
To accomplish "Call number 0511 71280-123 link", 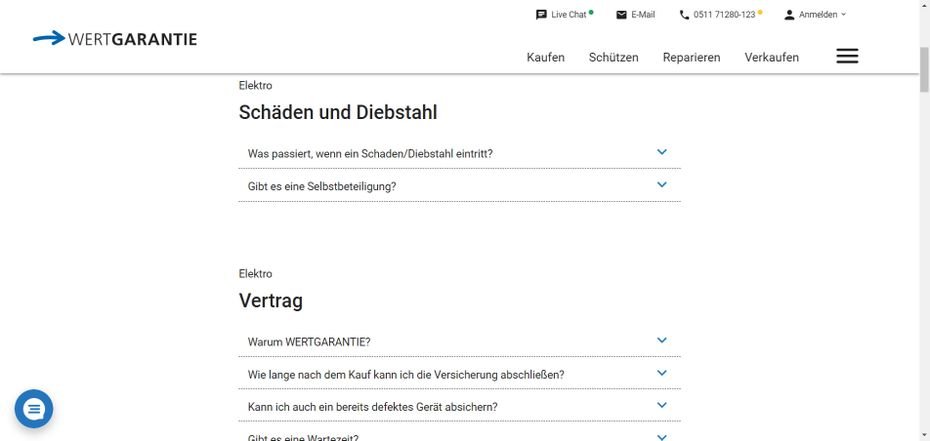I will 724,15.
